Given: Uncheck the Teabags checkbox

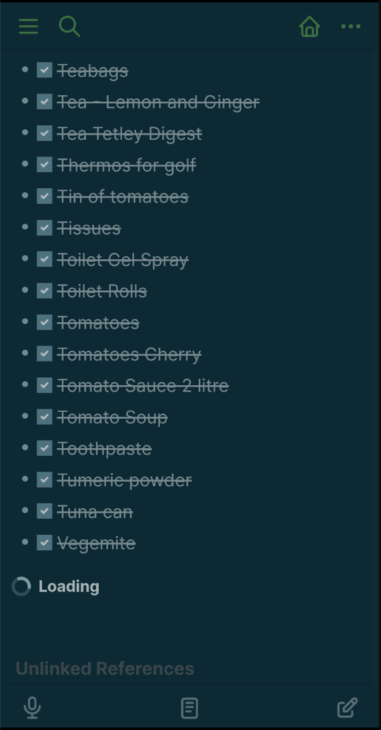Looking at the screenshot, I should 45,70.
